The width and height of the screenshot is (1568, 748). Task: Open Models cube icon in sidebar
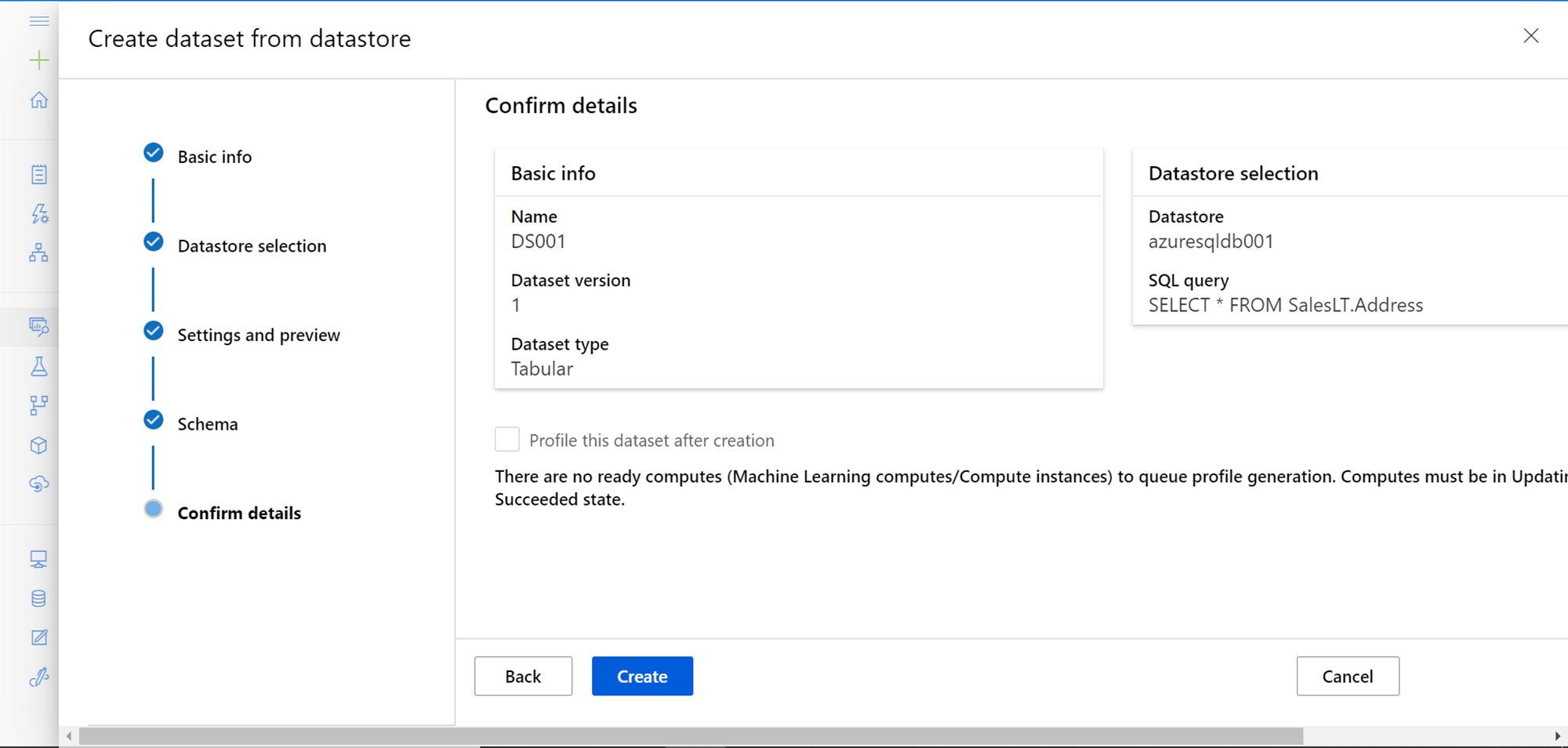coord(38,445)
